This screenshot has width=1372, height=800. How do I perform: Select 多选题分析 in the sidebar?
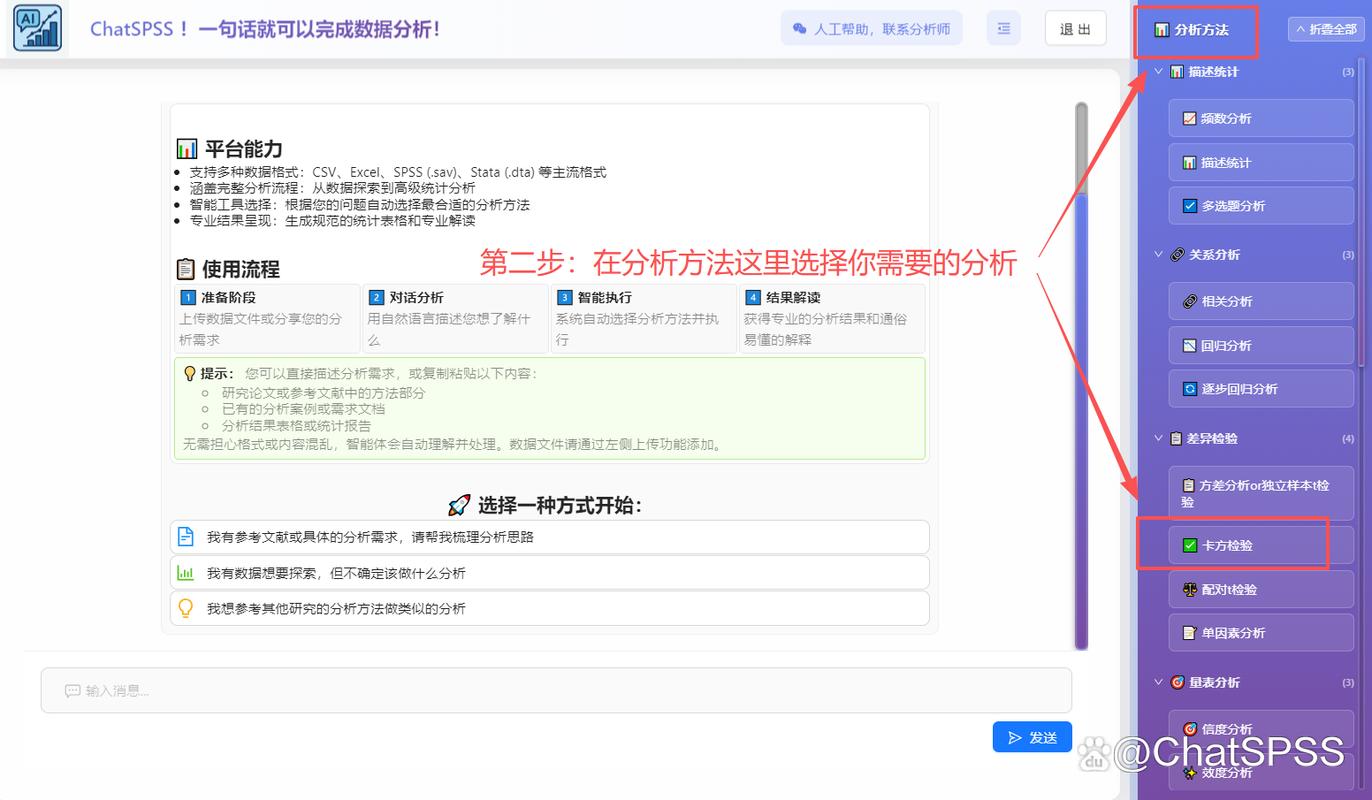click(1260, 205)
